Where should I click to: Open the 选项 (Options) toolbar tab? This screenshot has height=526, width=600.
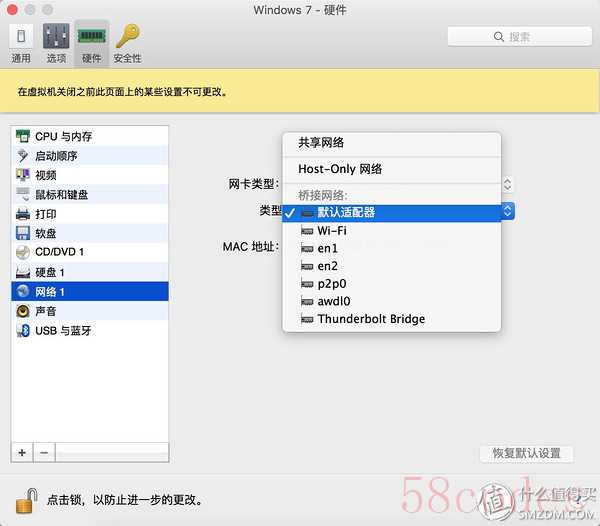57,43
